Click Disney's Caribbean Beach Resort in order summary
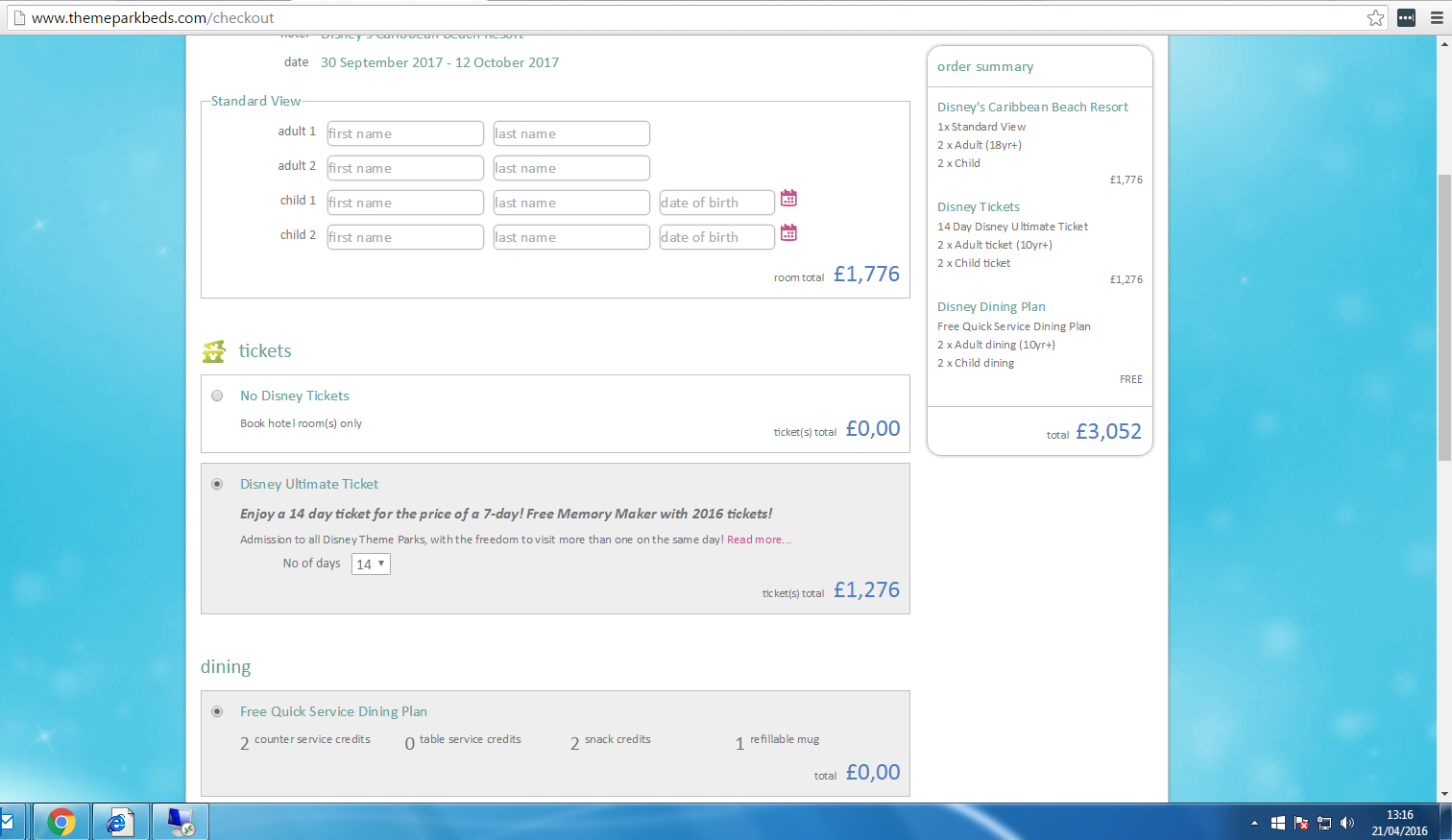 click(x=1032, y=107)
